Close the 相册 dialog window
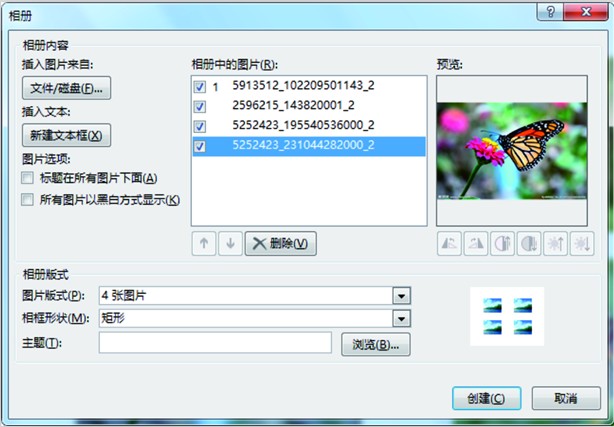Image resolution: width=614 pixels, height=427 pixels. click(585, 13)
